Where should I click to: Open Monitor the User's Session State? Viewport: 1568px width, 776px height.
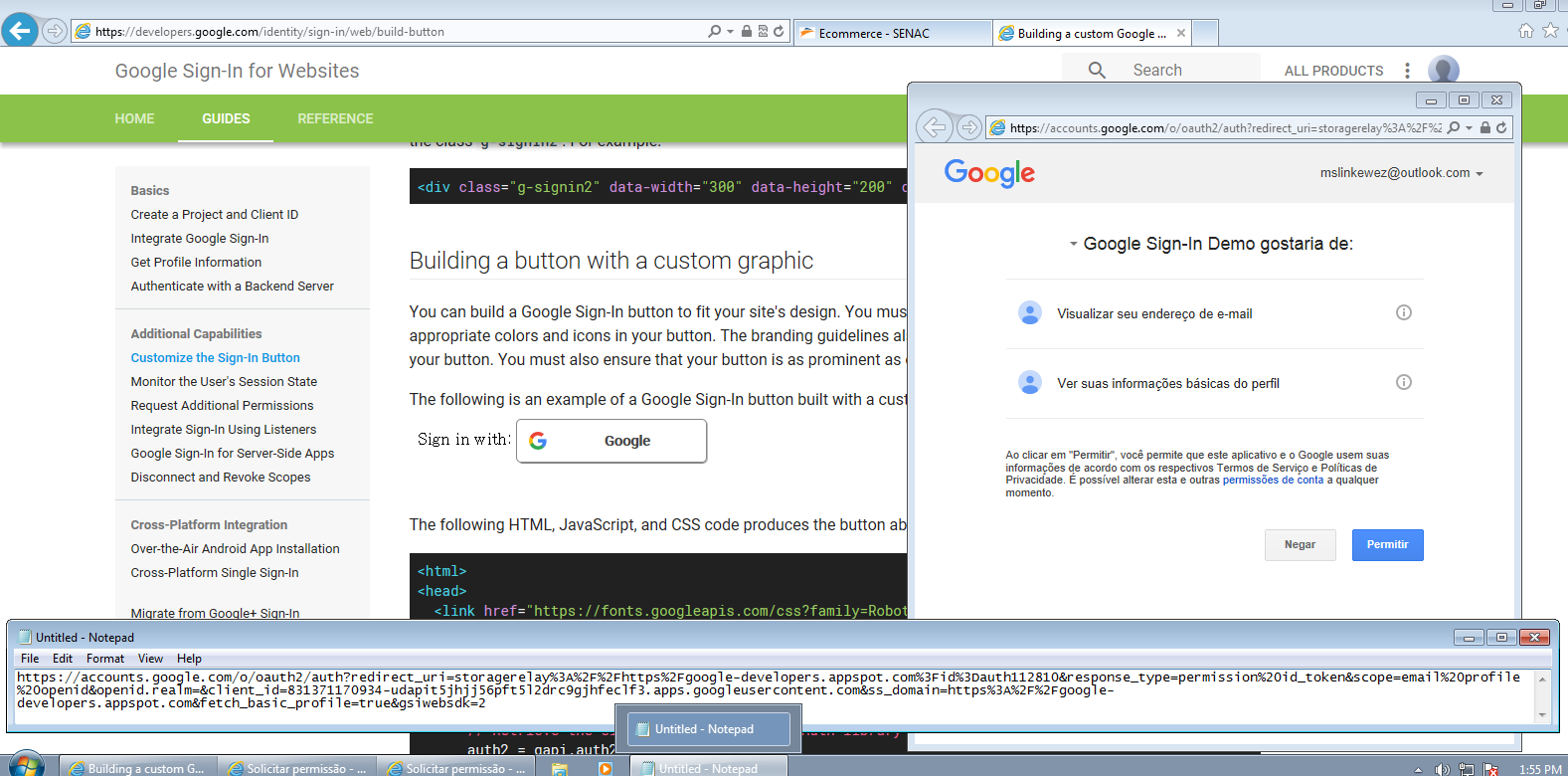[224, 381]
